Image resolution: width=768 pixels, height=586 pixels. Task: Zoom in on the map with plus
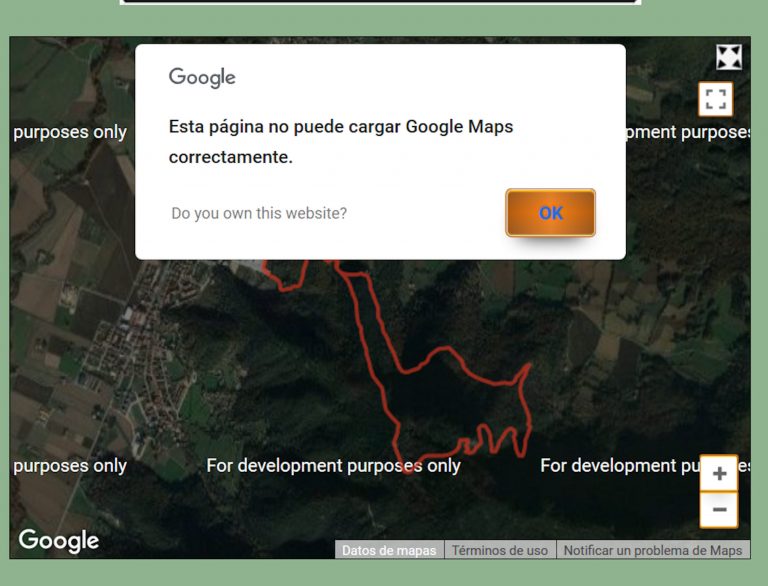click(719, 473)
